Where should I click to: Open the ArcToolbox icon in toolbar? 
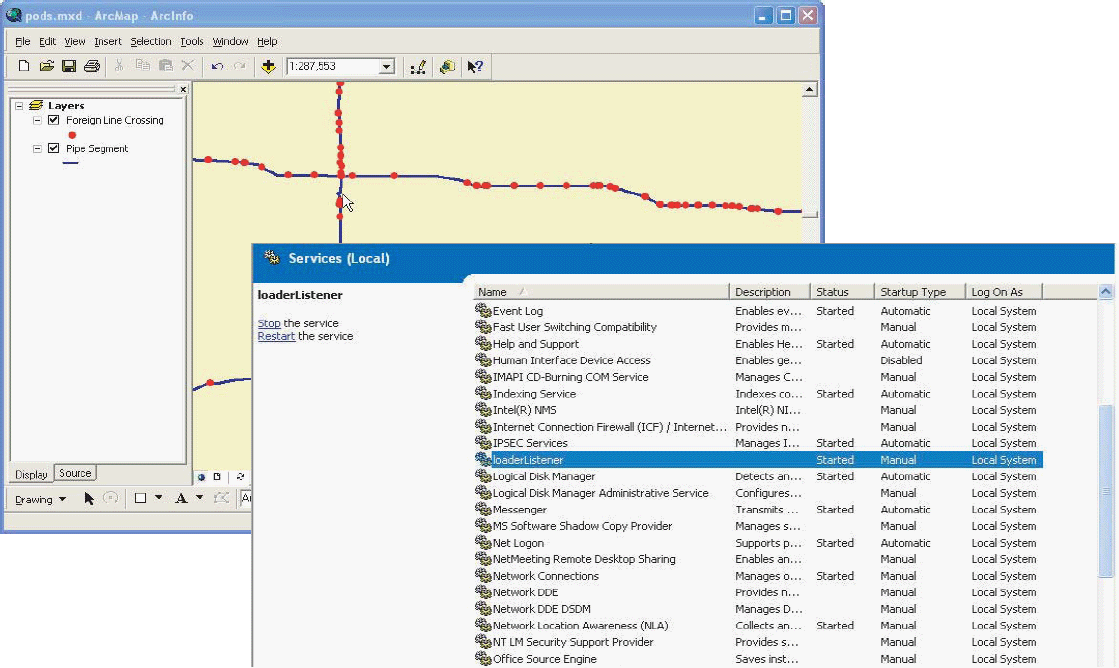point(447,66)
